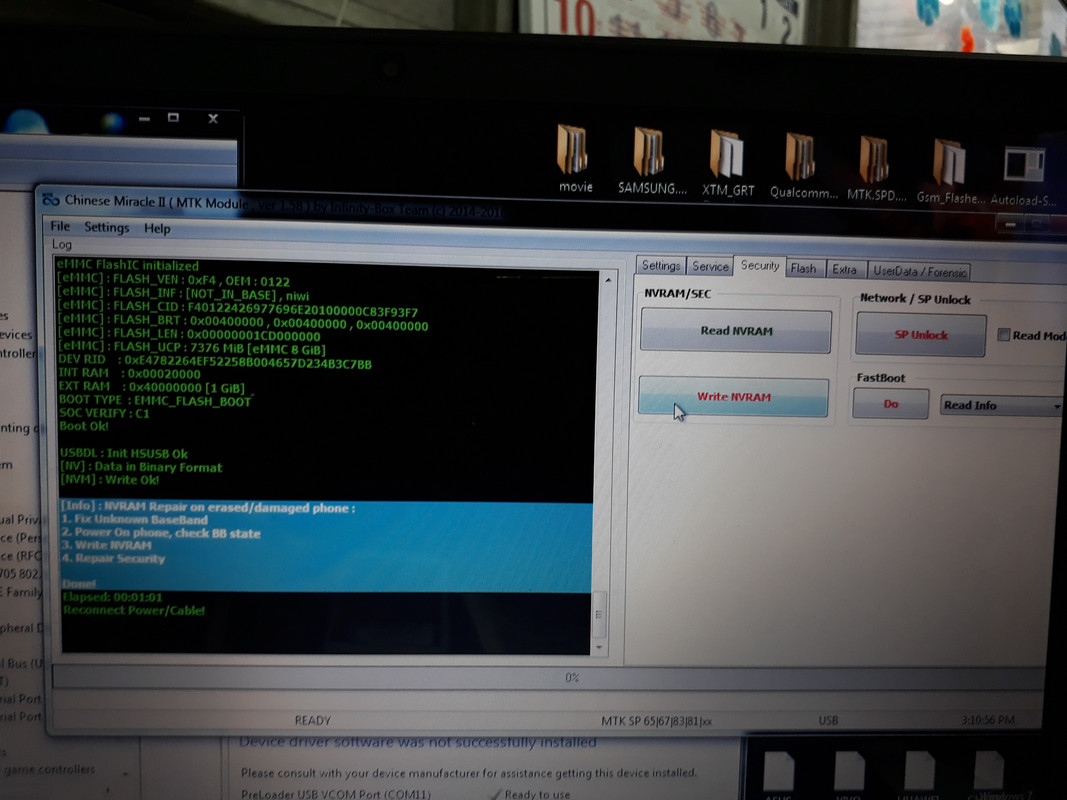
Task: Open the Extra tab
Action: (844, 270)
